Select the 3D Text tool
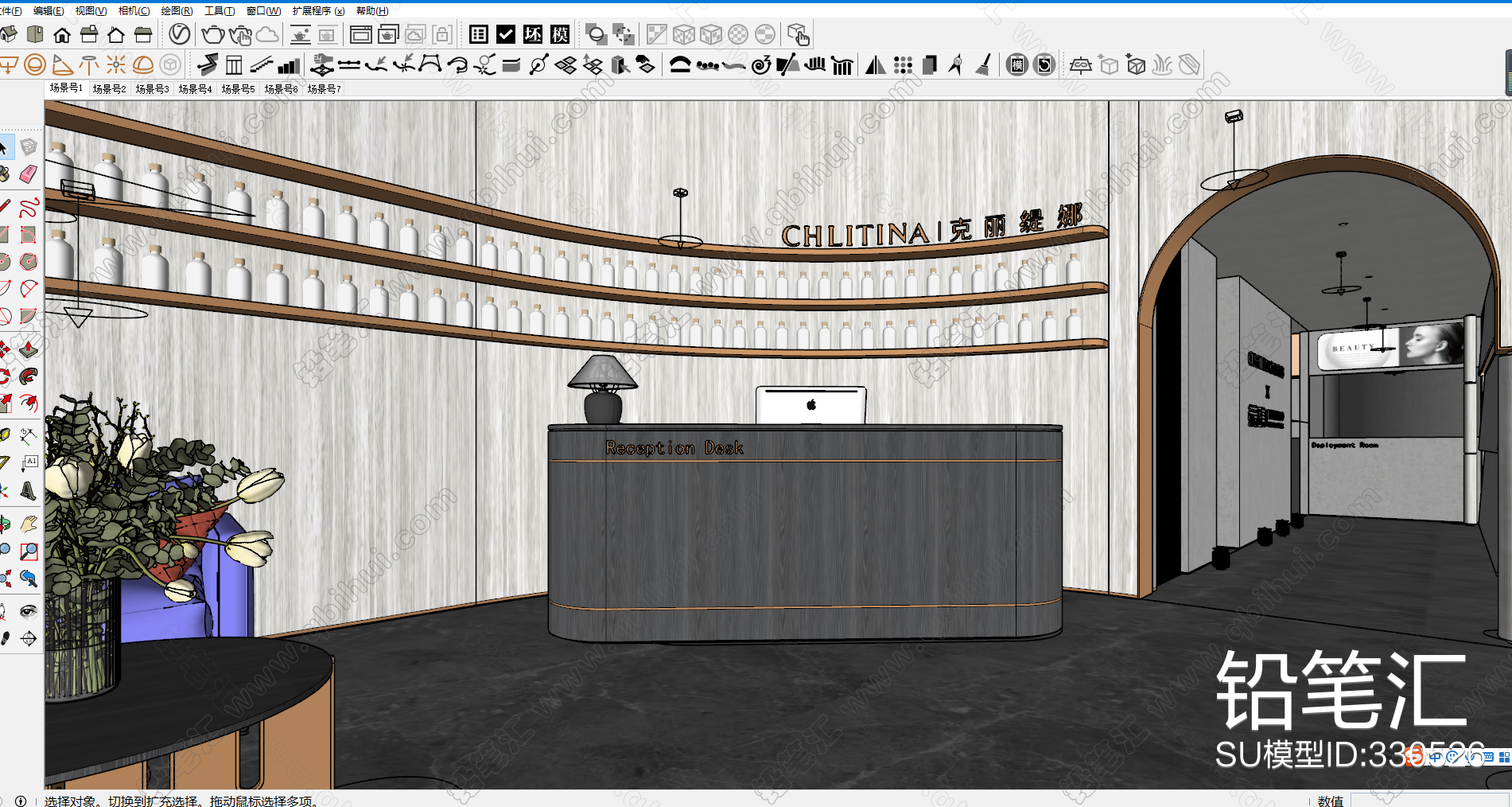Screen dimensions: 1512x807 (29, 490)
